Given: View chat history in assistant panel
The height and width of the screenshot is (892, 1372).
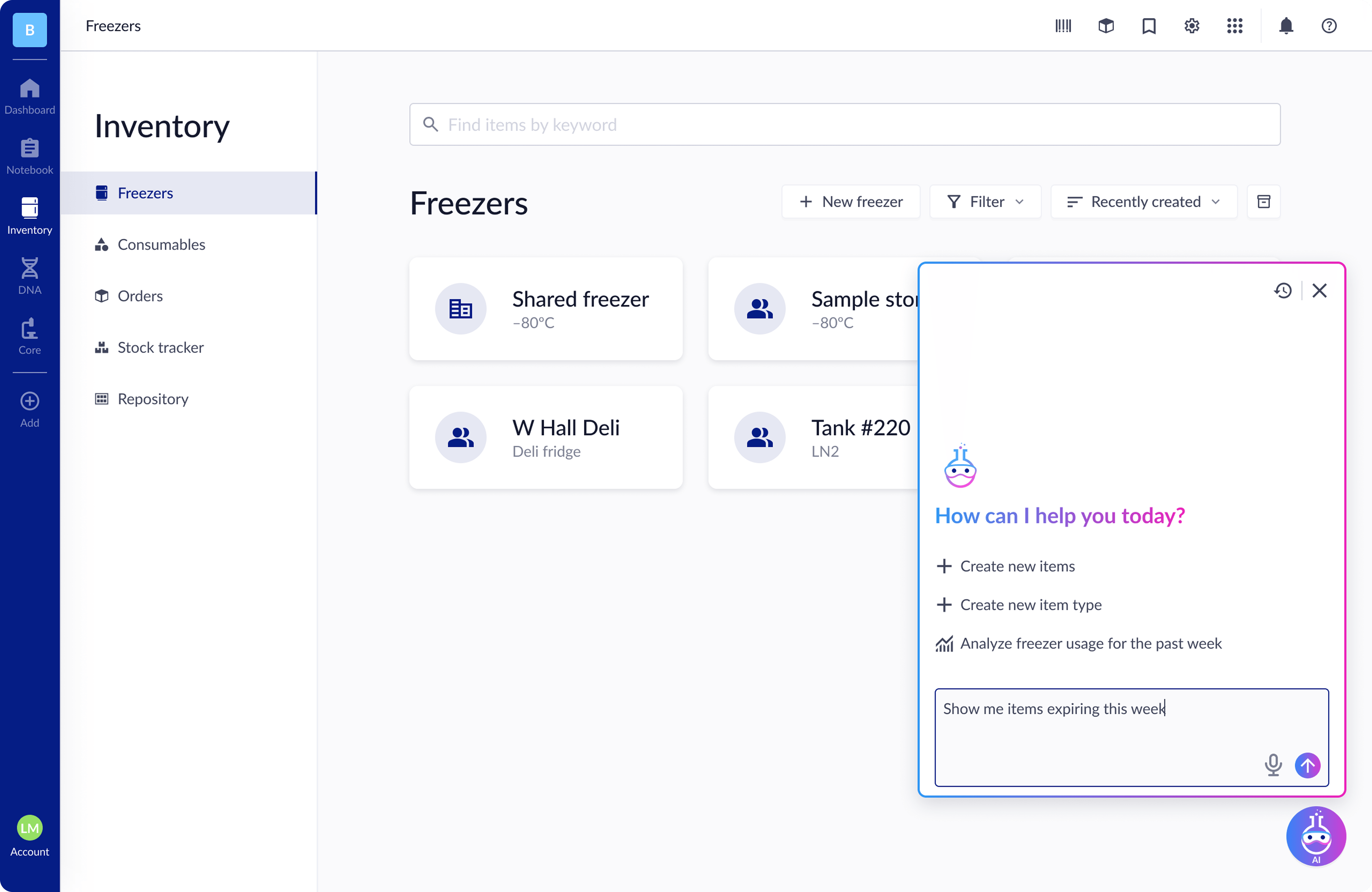Looking at the screenshot, I should [x=1283, y=291].
